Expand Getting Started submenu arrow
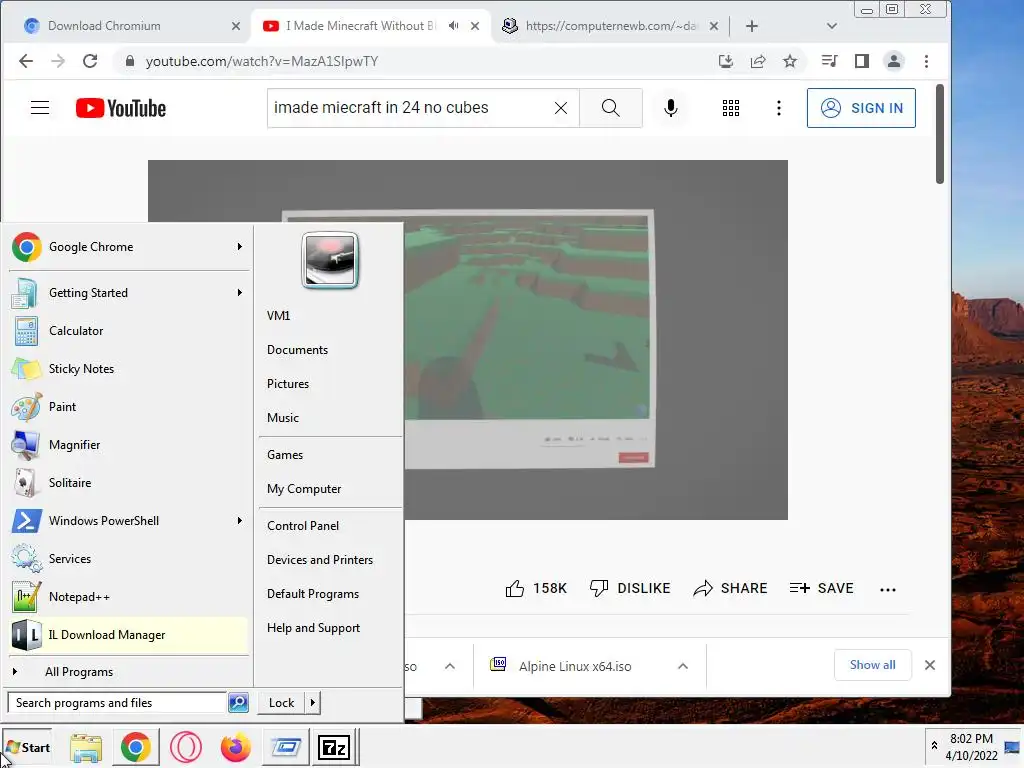This screenshot has width=1024, height=768. pos(240,293)
